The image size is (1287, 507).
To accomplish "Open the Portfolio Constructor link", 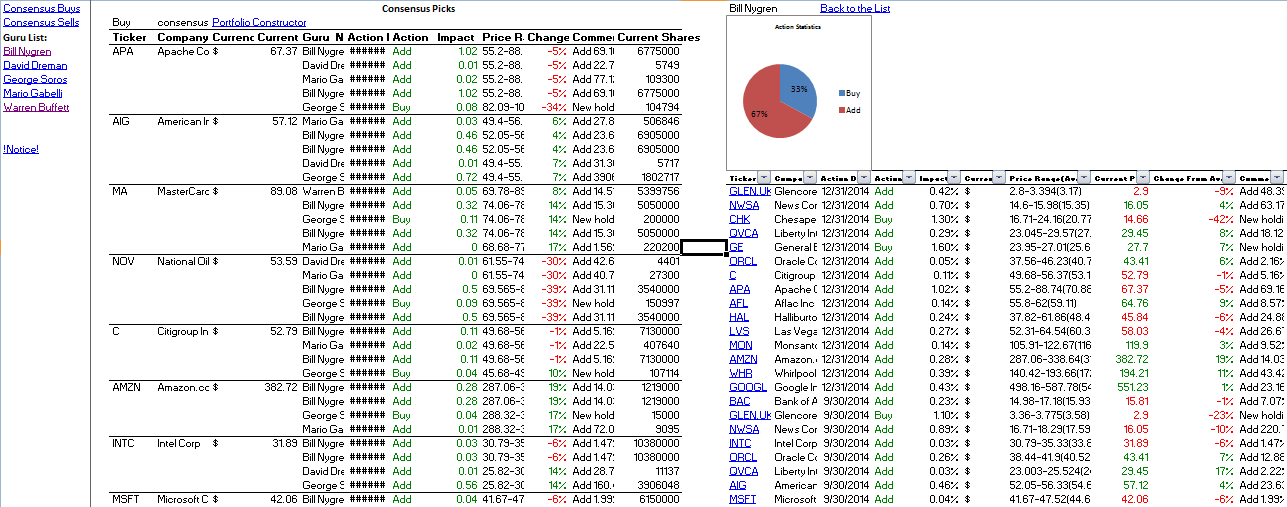I will (258, 22).
